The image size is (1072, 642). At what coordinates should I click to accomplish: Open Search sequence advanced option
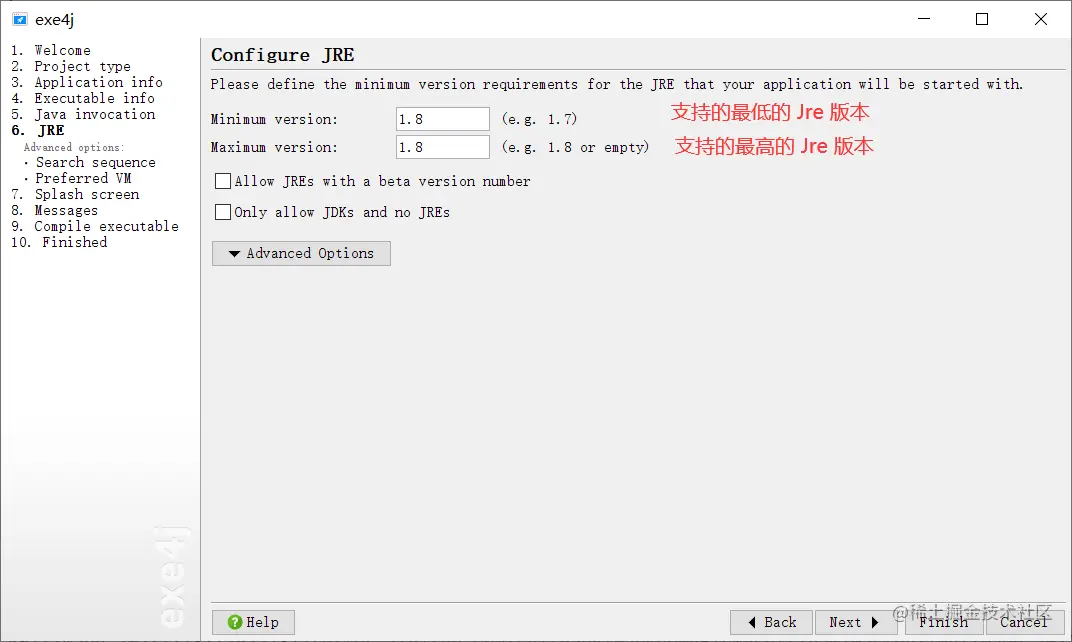click(x=95, y=162)
